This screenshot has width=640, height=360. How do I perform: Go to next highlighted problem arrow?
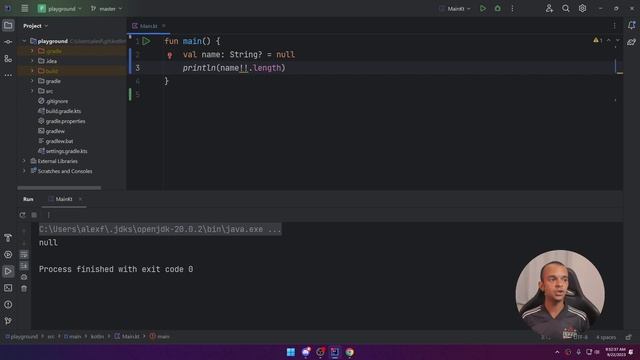coord(617,40)
